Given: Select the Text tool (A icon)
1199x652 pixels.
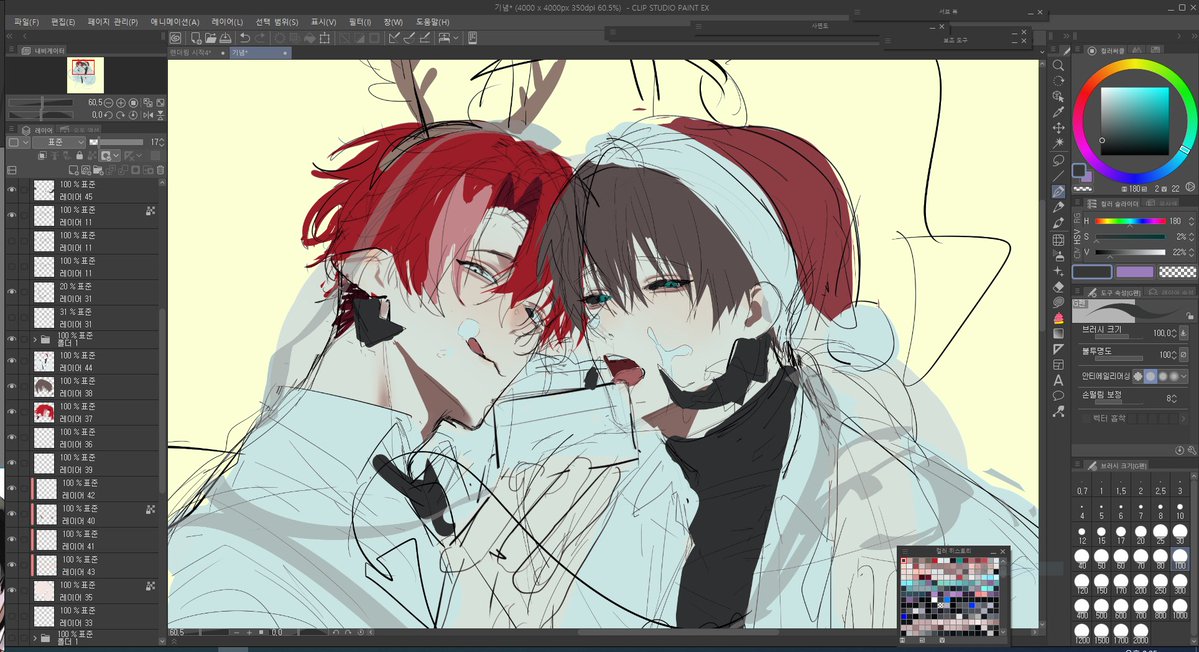Looking at the screenshot, I should (1058, 380).
